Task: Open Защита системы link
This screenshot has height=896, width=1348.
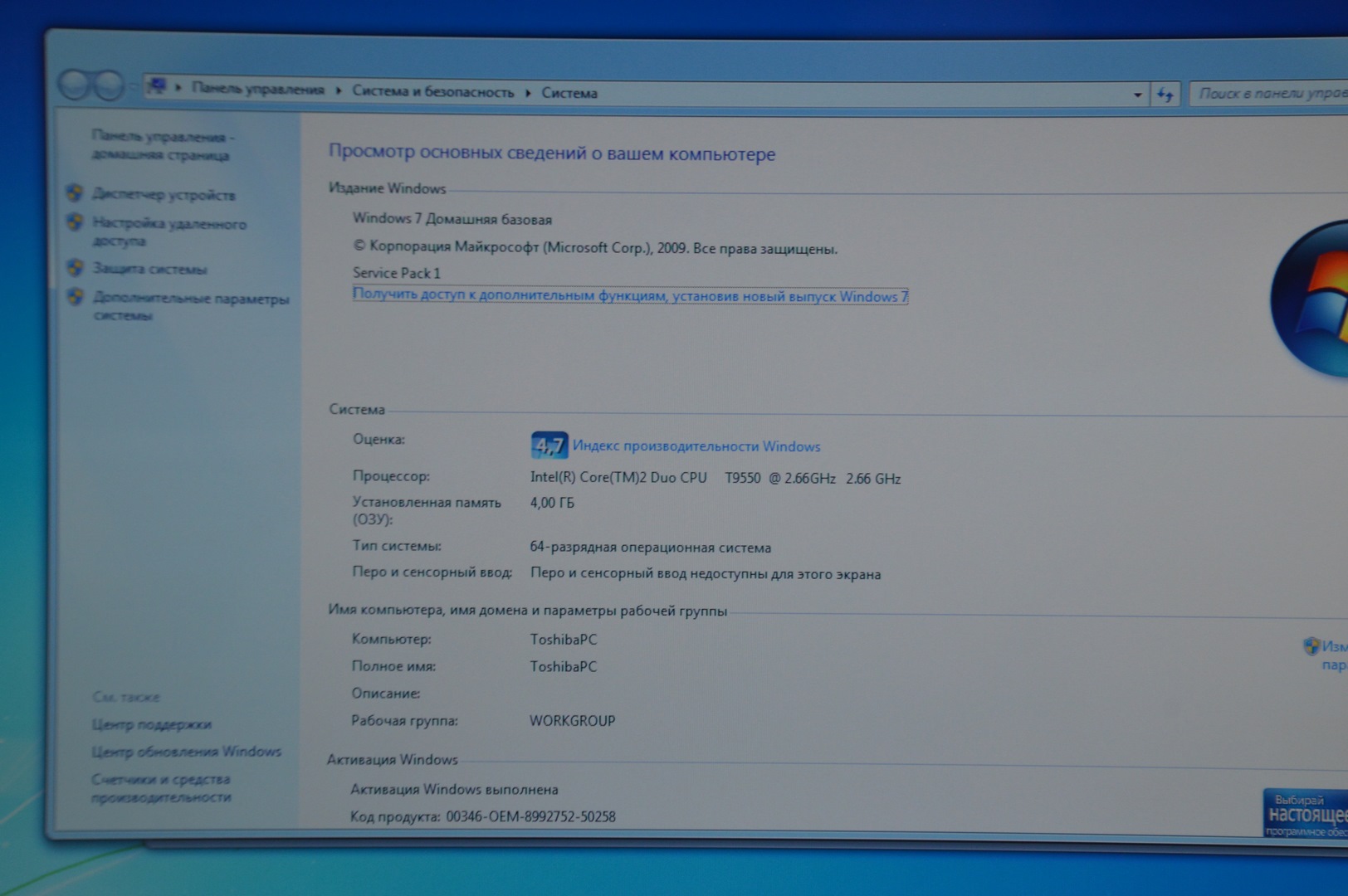Action: tap(150, 269)
